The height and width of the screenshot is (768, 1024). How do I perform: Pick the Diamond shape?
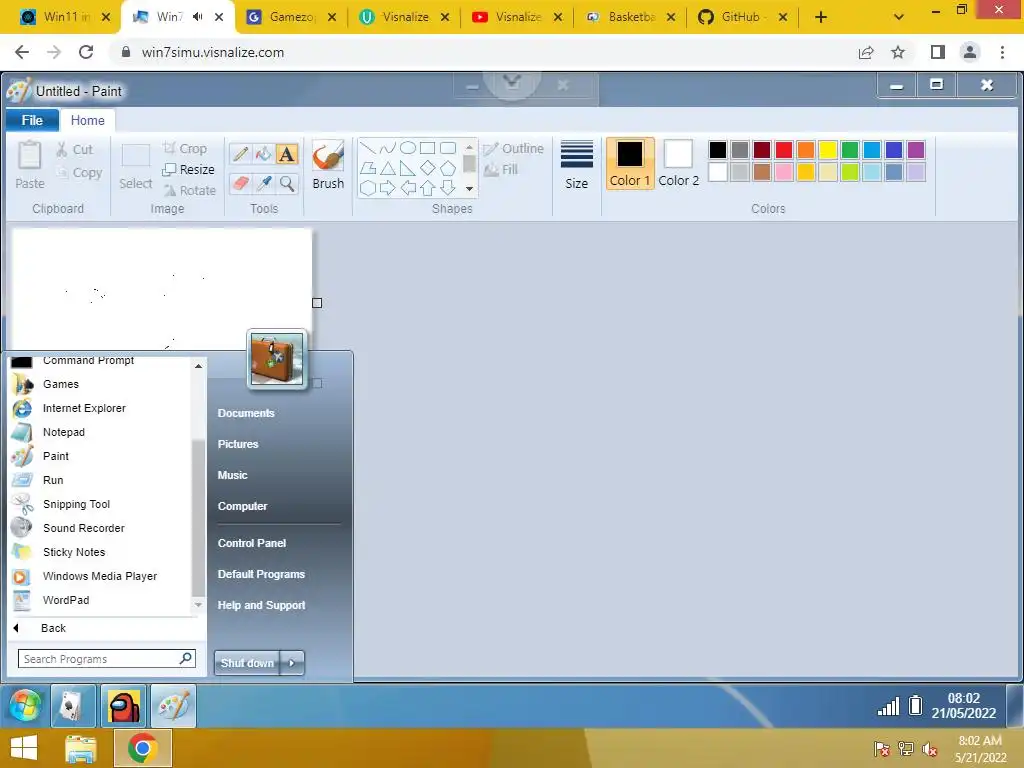point(428,168)
